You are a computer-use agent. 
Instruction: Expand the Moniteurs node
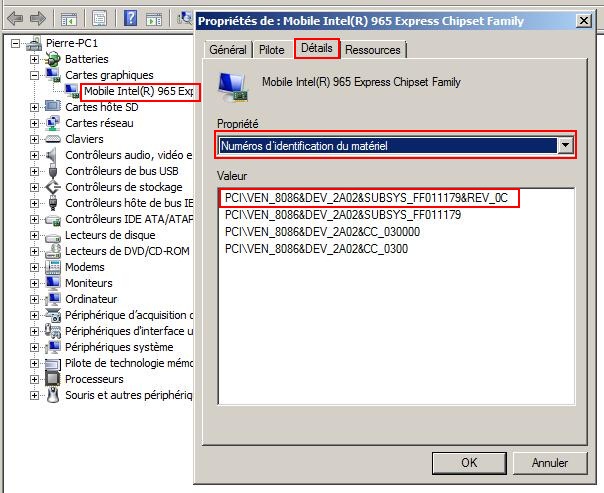34,283
